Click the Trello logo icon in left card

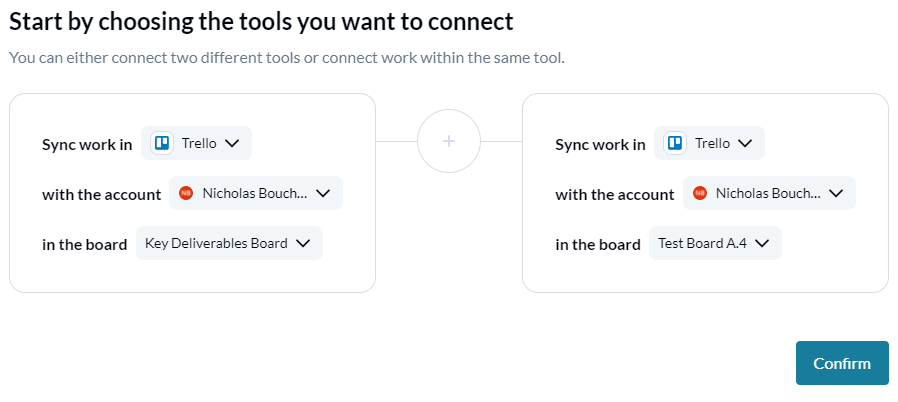(x=162, y=143)
